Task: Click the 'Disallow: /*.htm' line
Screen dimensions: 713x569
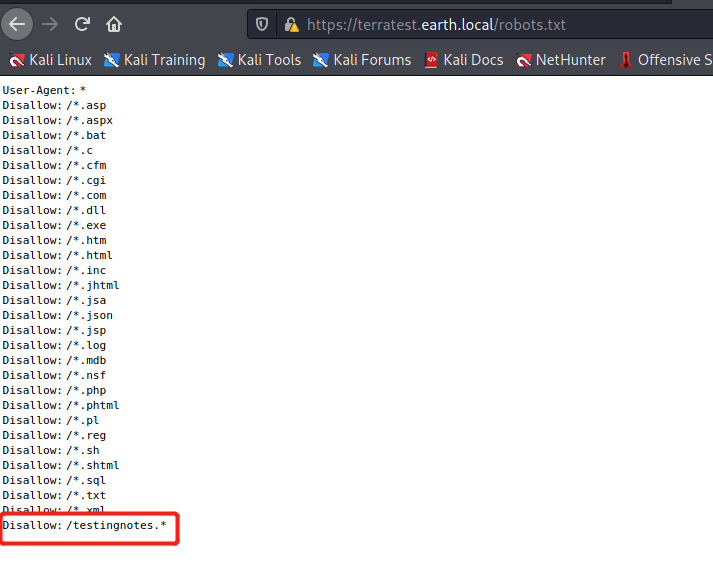Action: point(54,241)
